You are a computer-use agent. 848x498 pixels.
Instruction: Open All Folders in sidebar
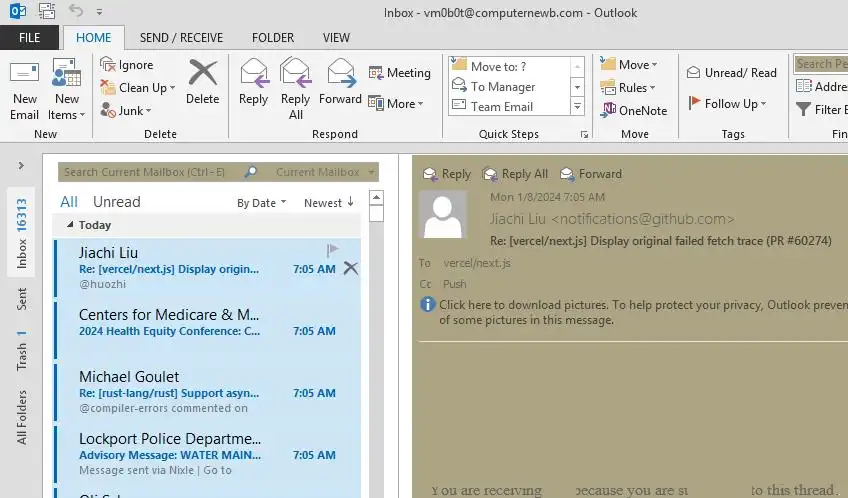pos(21,417)
